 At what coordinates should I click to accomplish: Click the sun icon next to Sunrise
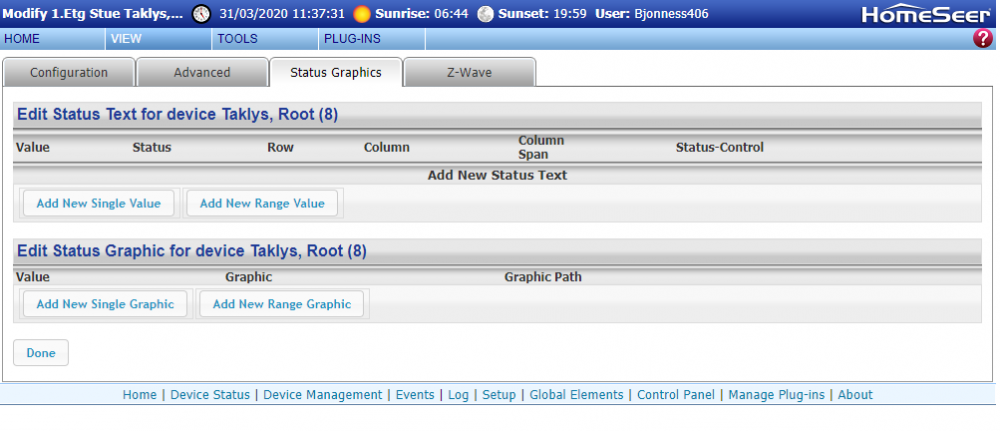(x=362, y=14)
